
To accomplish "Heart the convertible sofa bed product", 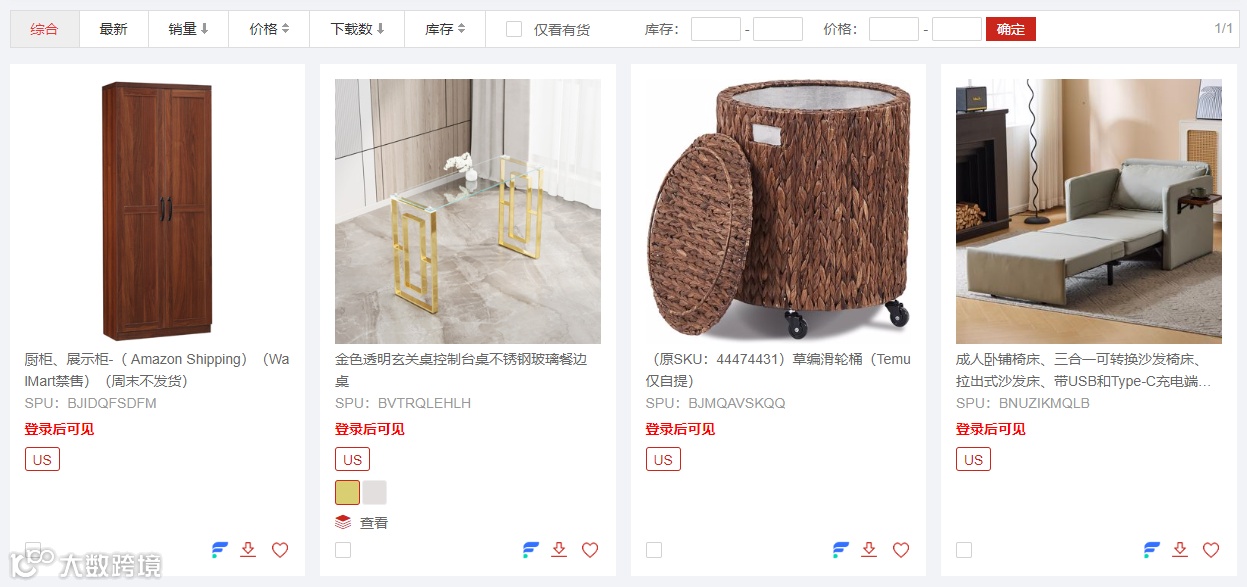I will click(x=1211, y=549).
